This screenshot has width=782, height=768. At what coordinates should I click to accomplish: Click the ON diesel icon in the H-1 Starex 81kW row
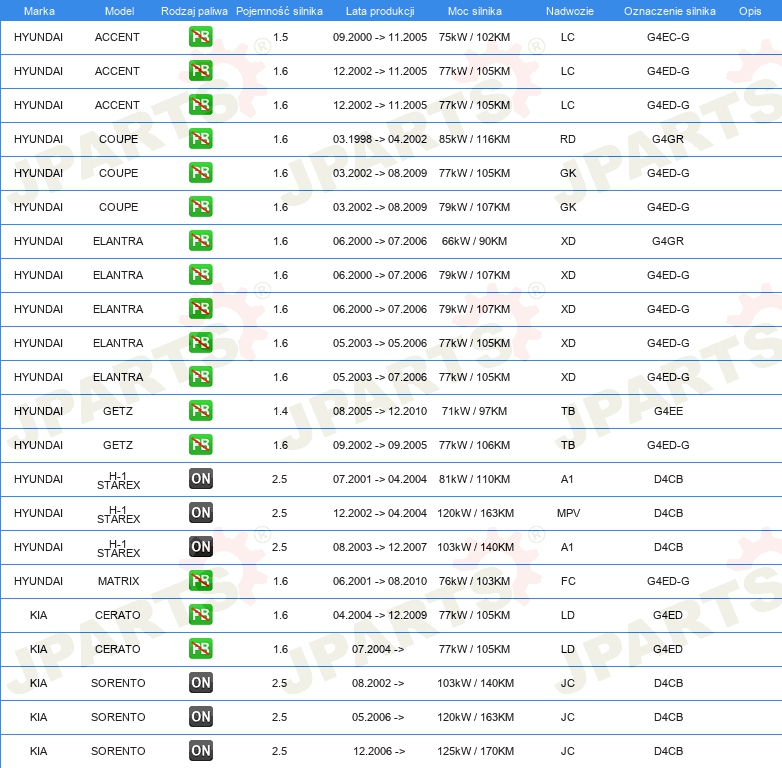coord(200,479)
